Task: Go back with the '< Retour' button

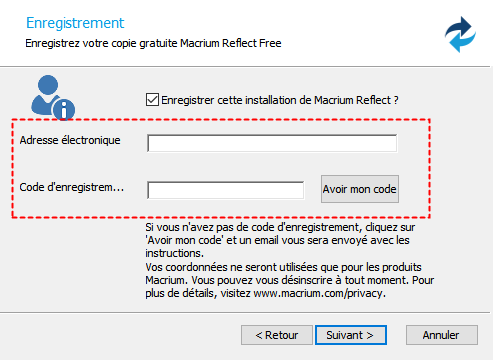Action: pyautogui.click(x=277, y=335)
